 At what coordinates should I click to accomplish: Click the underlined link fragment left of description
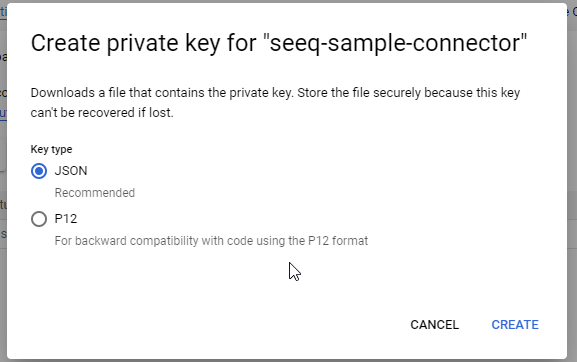tap(3, 112)
